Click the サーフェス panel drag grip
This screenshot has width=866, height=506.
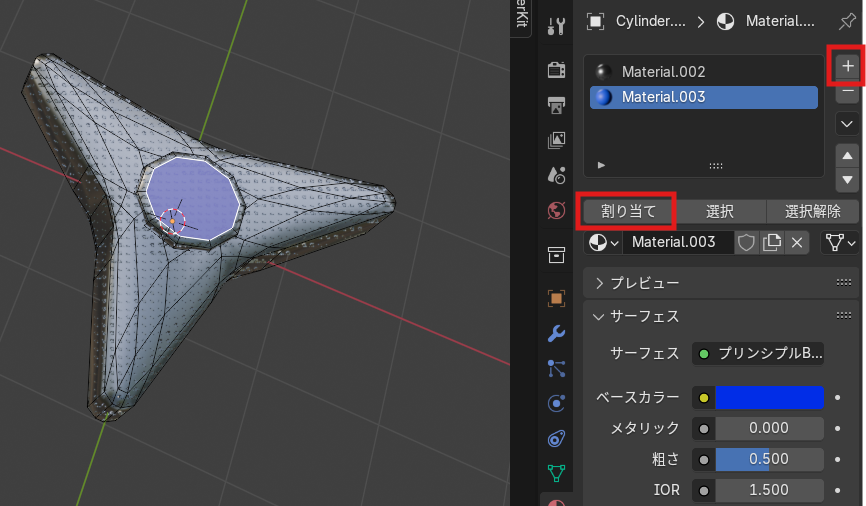tap(843, 316)
